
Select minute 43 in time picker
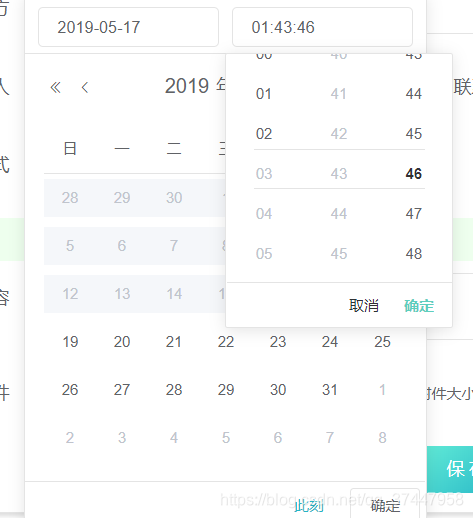(x=339, y=174)
